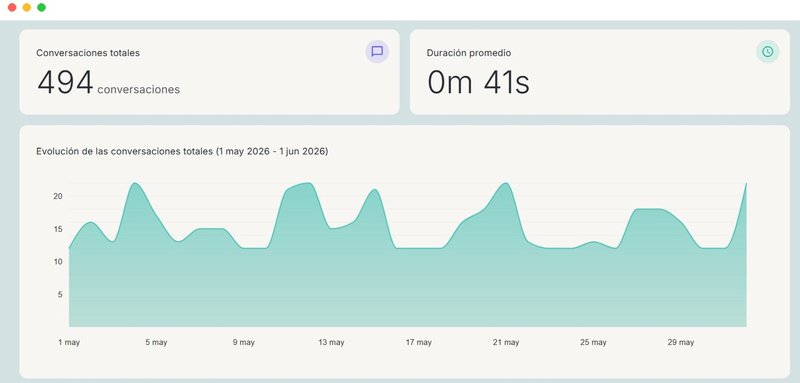Click the red close window button
This screenshot has height=383, width=800.
click(12, 7)
